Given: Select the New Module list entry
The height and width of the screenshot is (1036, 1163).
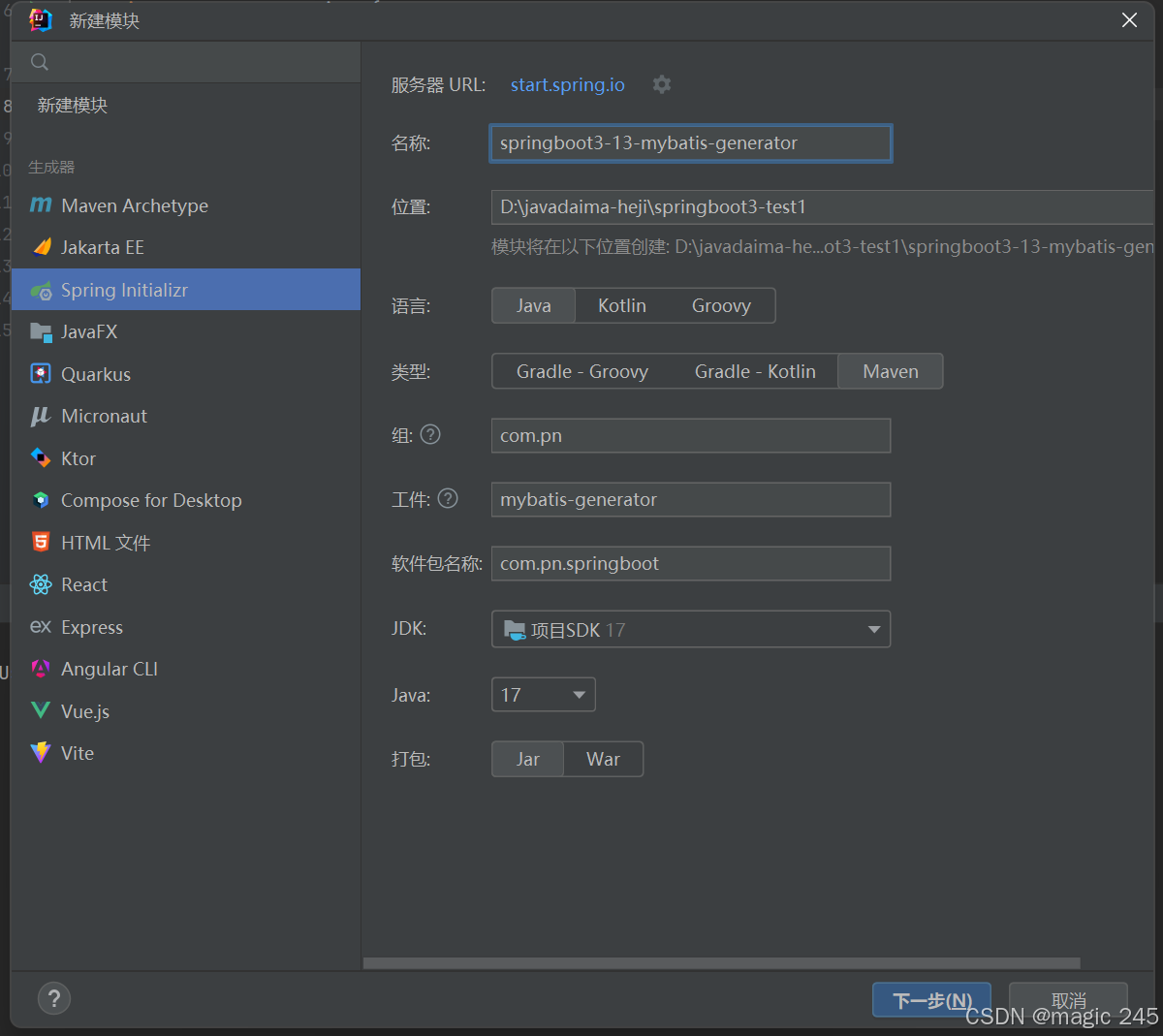Looking at the screenshot, I should pos(186,106).
